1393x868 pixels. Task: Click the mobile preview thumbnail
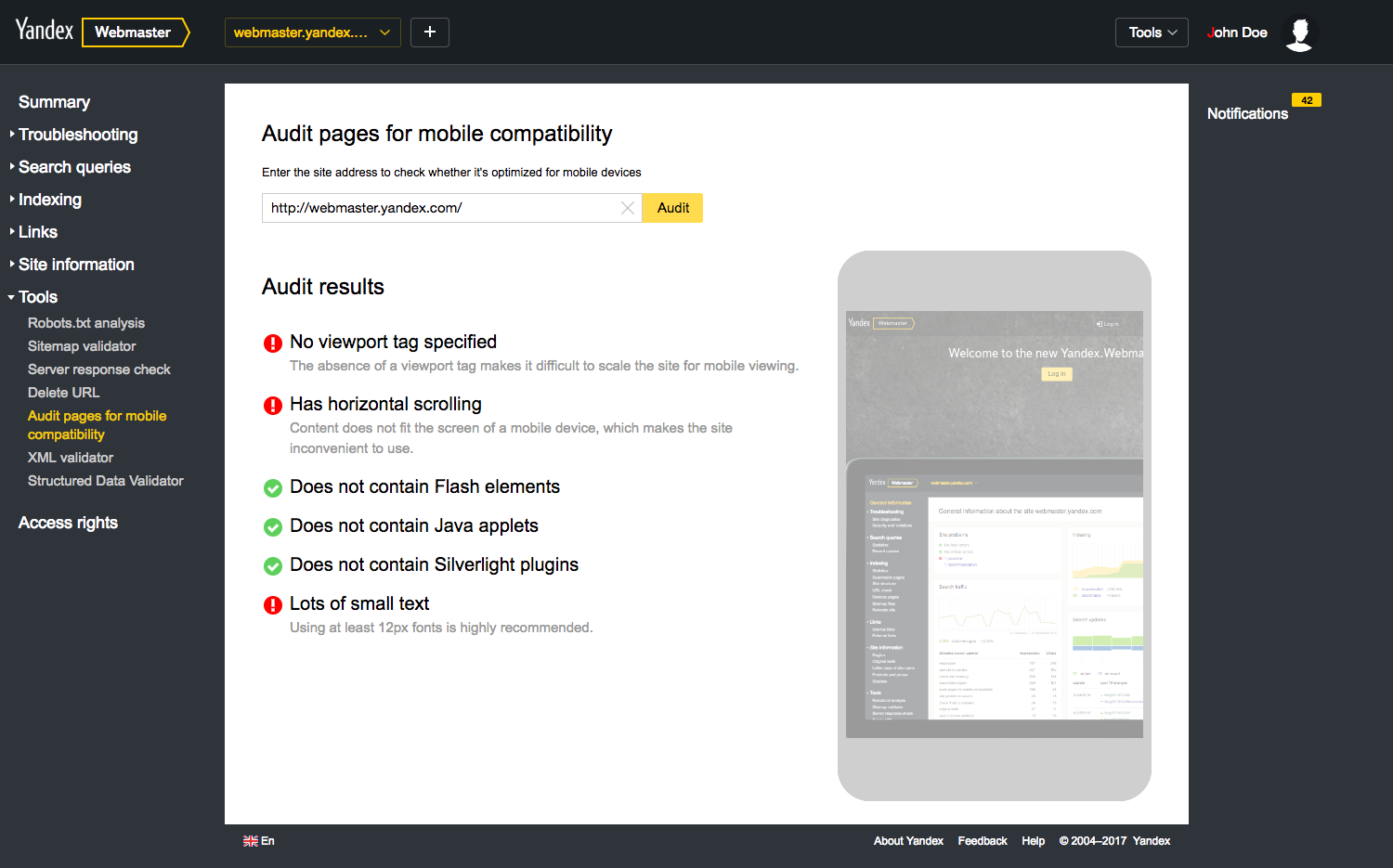click(x=995, y=525)
